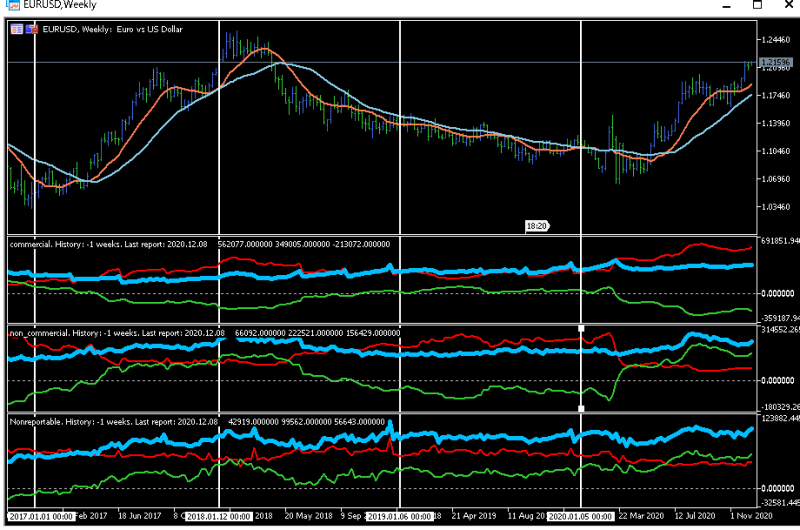Click the EURUSD chart window title icon

pyautogui.click(x=13, y=5)
